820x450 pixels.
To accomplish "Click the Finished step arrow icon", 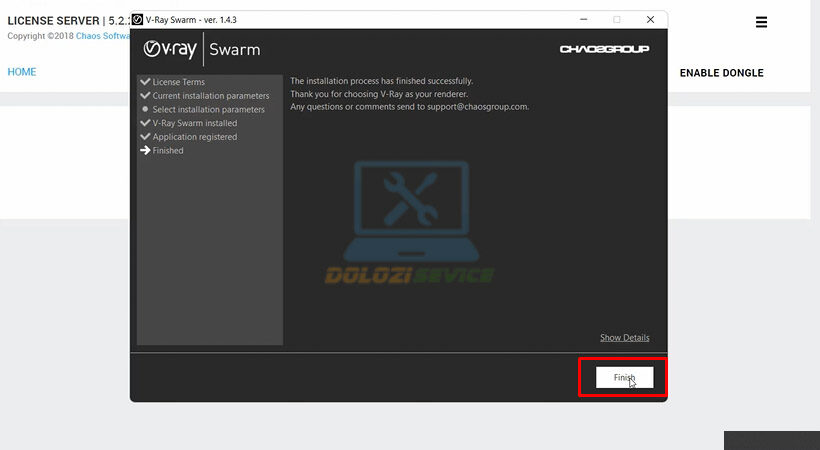I will pyautogui.click(x=146, y=151).
